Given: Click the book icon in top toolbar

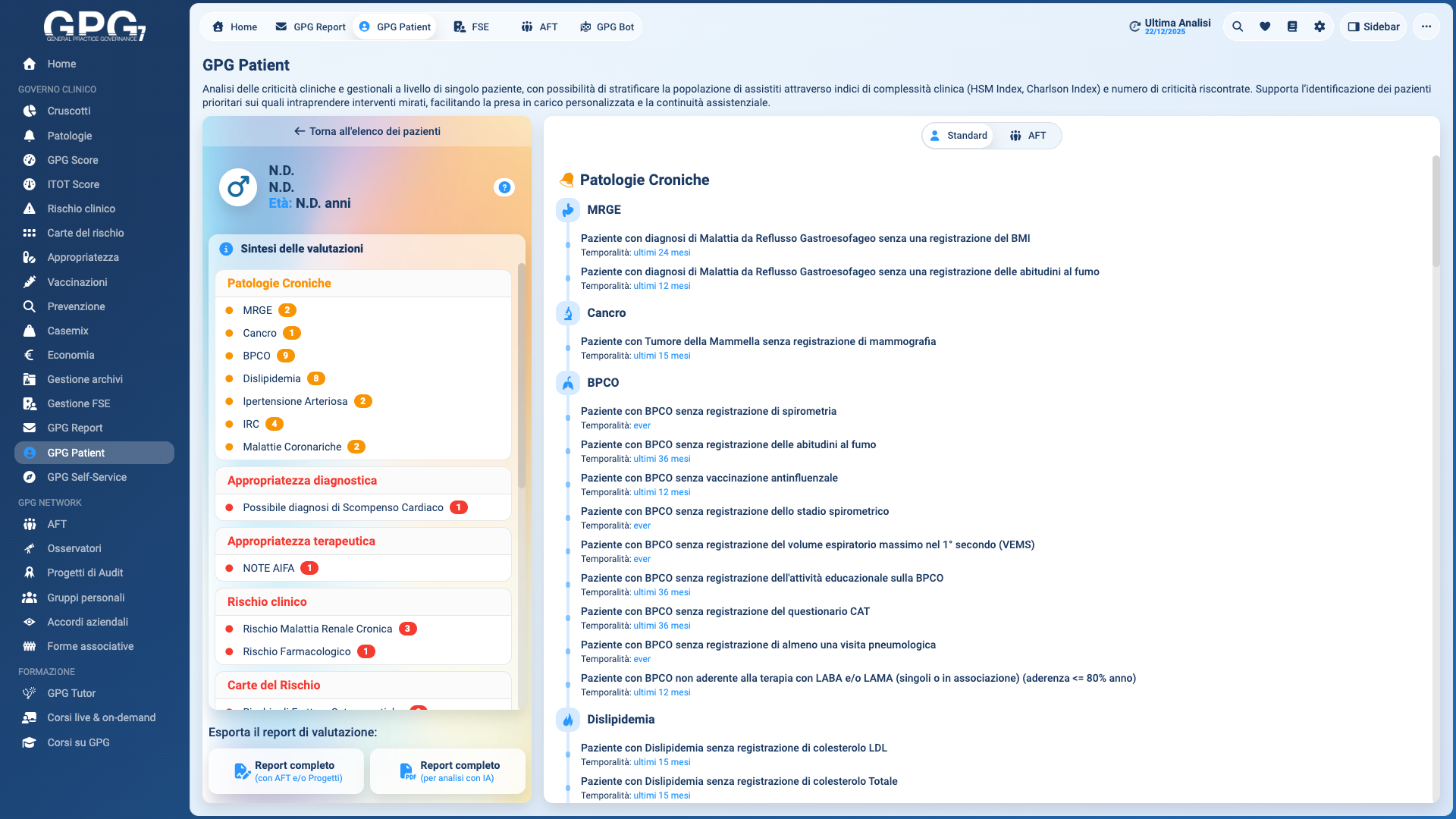Looking at the screenshot, I should point(1292,27).
